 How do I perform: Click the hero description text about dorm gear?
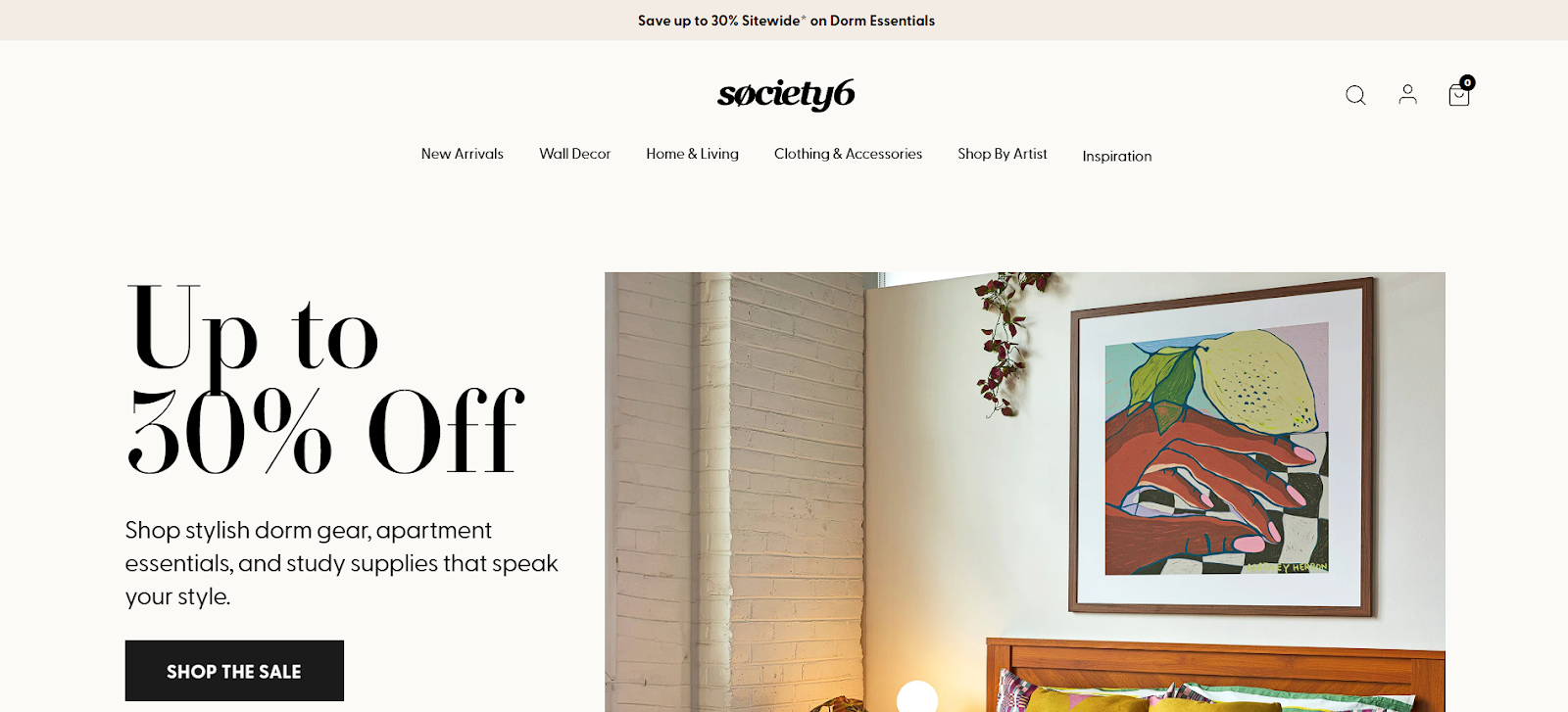pos(341,563)
